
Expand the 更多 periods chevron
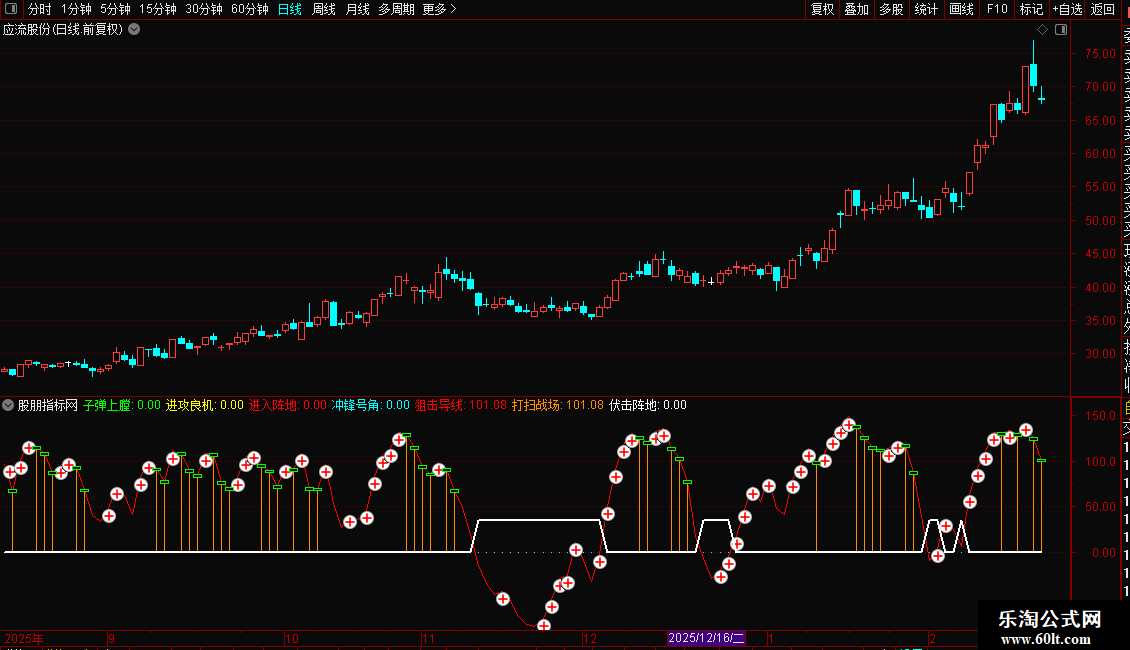click(453, 9)
